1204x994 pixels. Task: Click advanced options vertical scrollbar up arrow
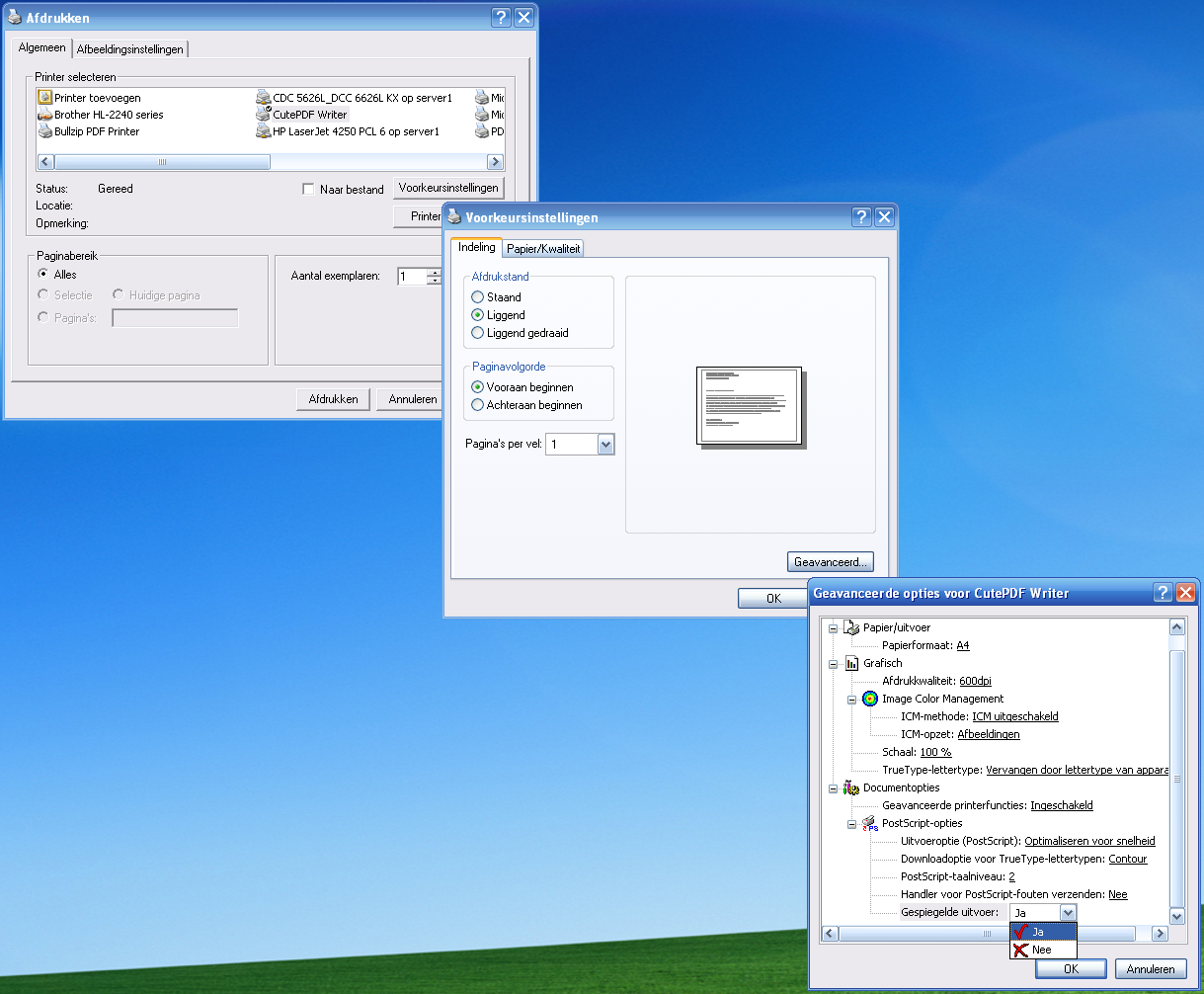click(1176, 627)
